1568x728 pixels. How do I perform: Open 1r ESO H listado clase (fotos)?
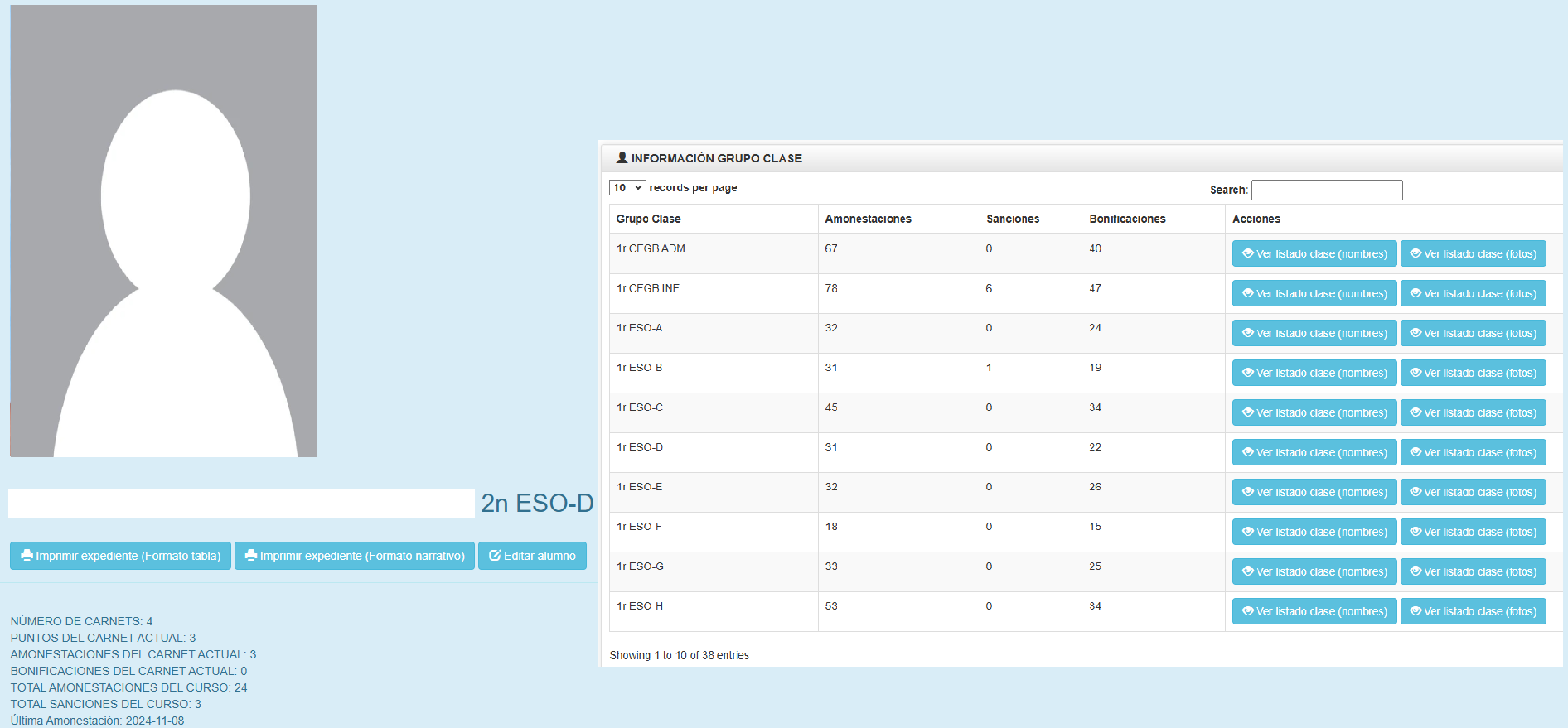coord(1473,612)
